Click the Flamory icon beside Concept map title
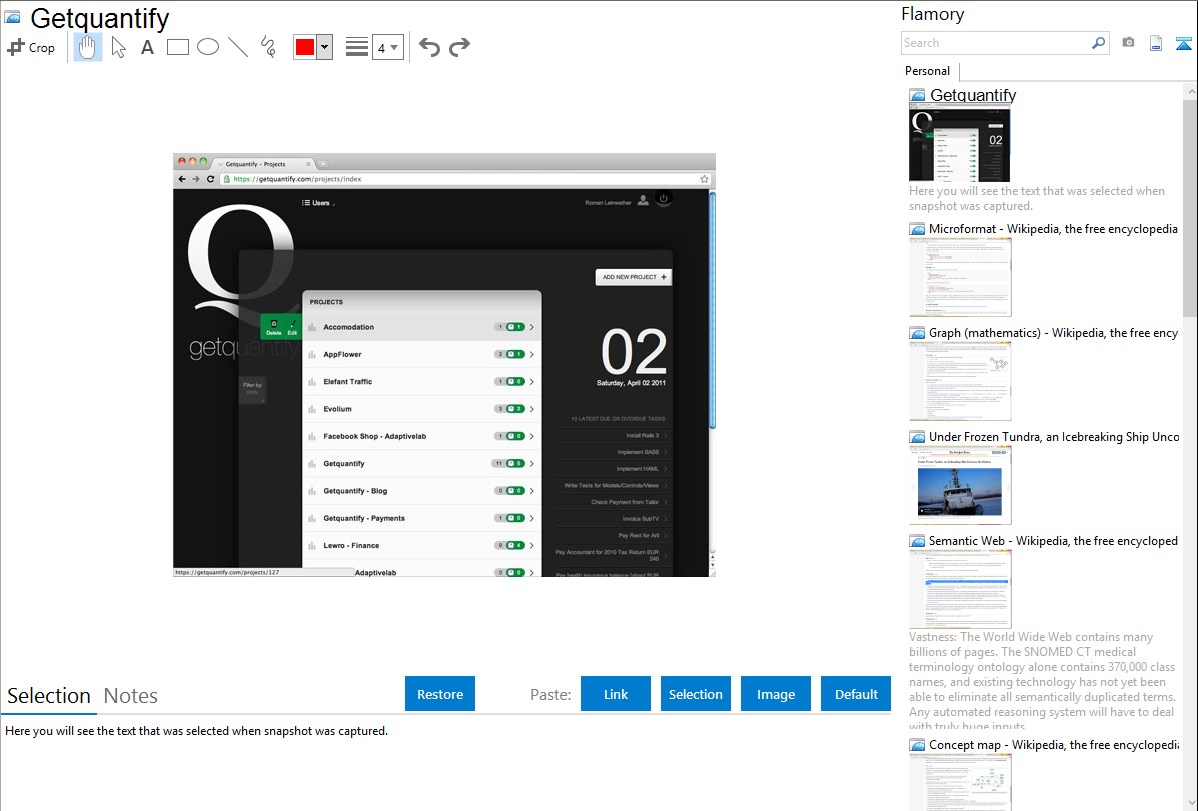Image resolution: width=1198 pixels, height=811 pixels. [x=918, y=745]
